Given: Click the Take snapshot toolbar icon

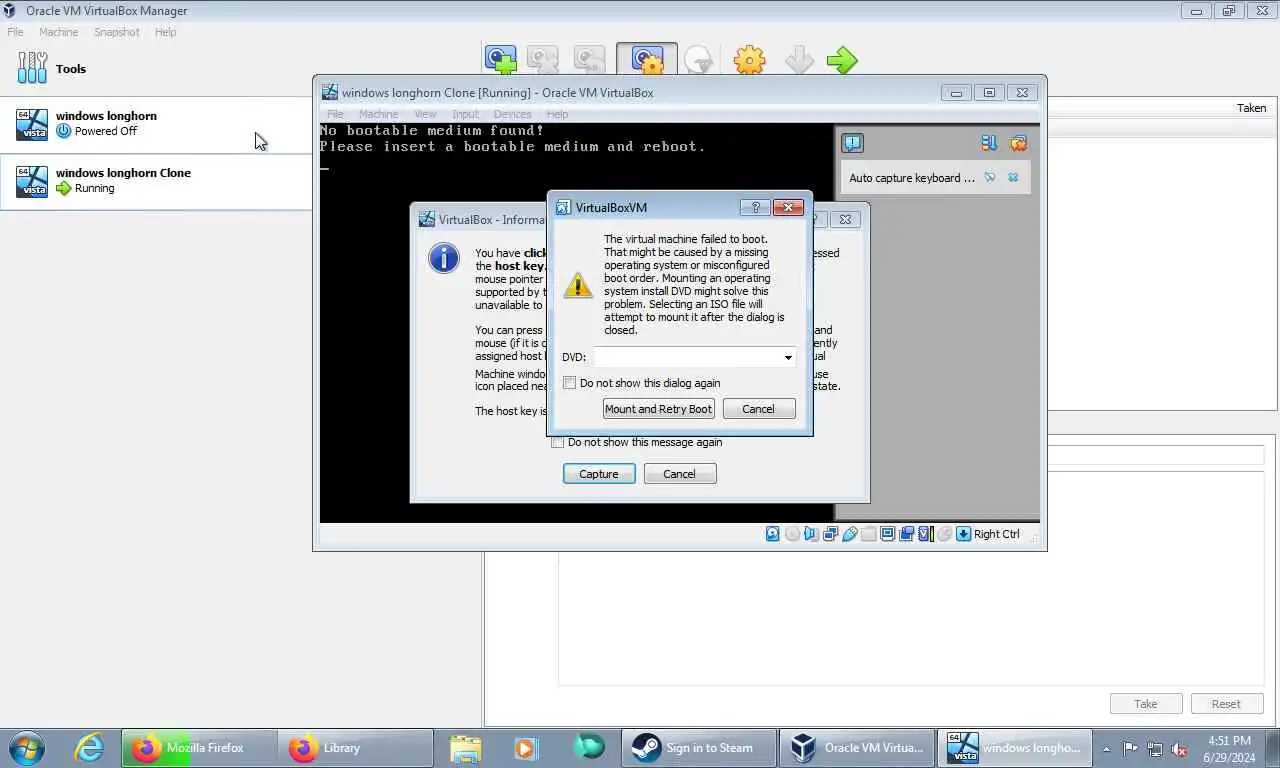Looking at the screenshot, I should (501, 60).
